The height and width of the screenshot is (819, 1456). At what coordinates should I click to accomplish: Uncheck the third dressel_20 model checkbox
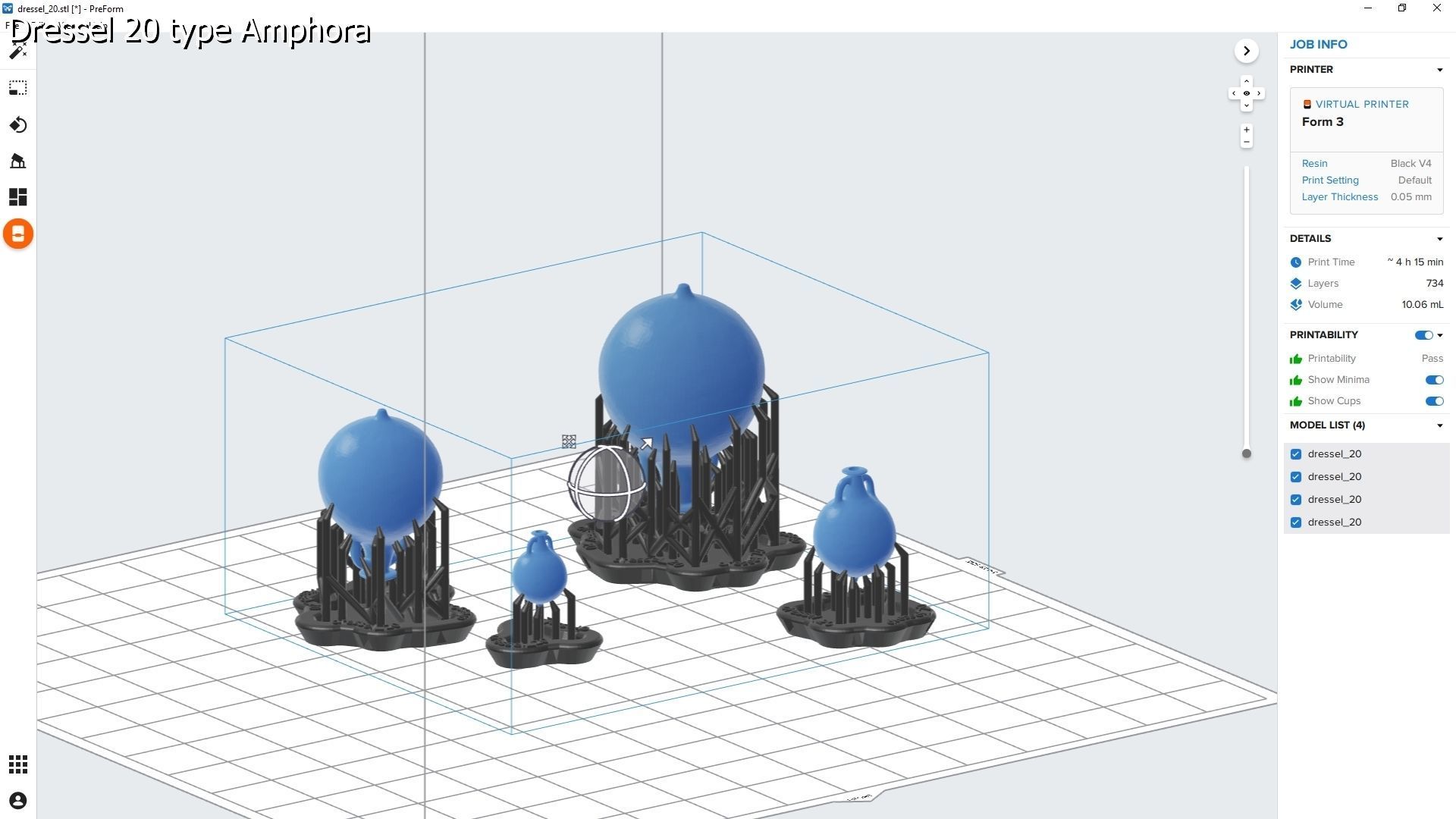tap(1295, 500)
